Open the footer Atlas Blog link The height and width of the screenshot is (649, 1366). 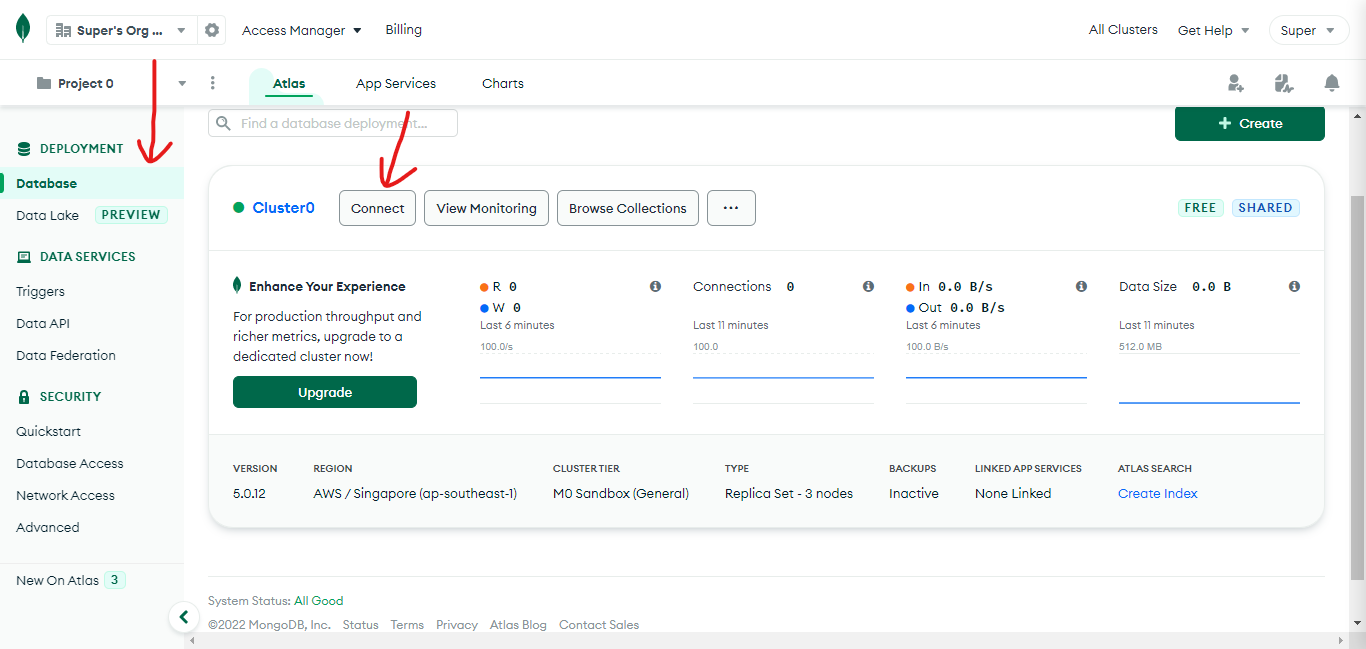[518, 624]
